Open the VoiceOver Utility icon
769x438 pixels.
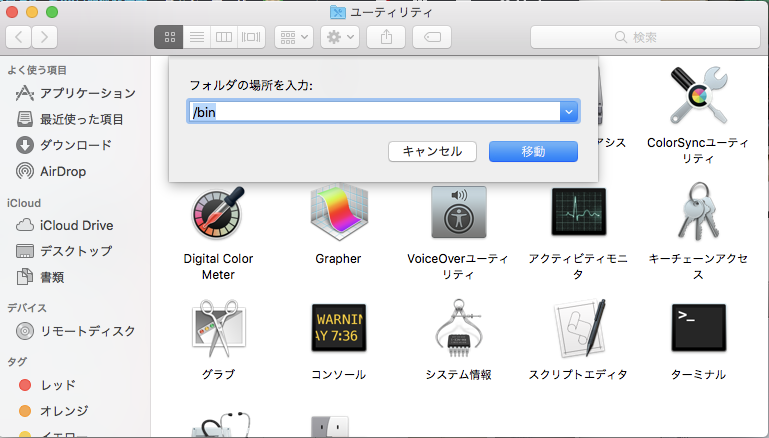tap(459, 212)
